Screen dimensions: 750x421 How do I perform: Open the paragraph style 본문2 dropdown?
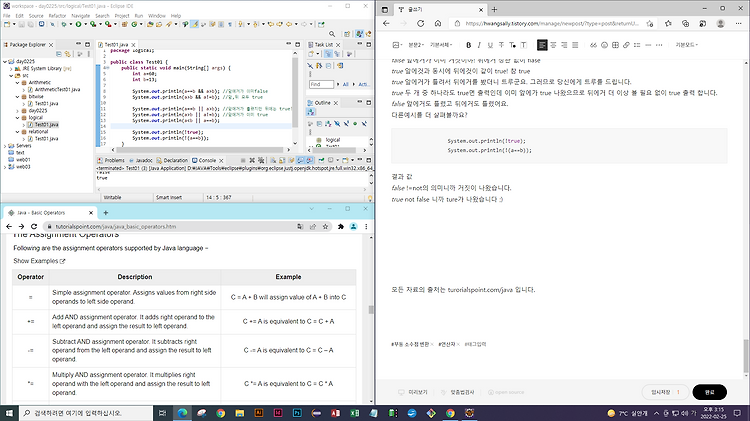pos(416,45)
